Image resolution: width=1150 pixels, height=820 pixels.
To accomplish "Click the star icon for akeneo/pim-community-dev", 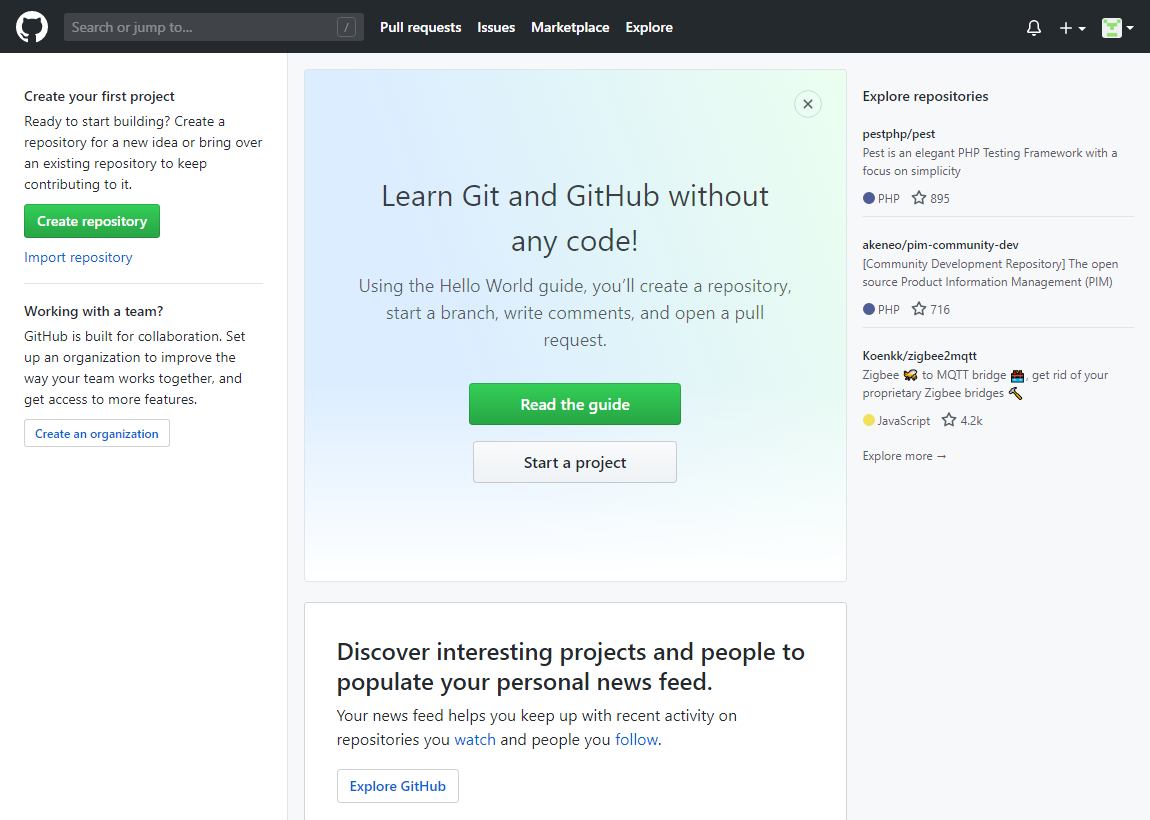I will point(919,309).
